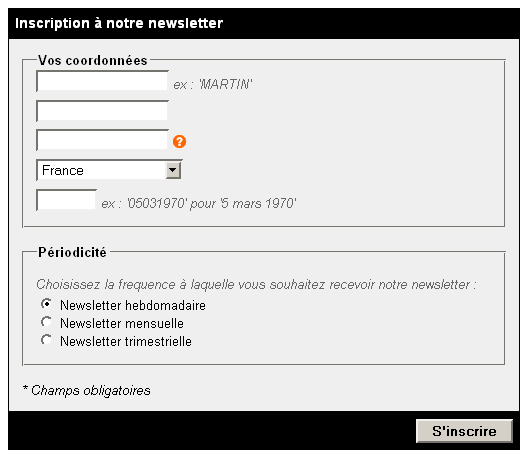Viewport: 532px width, 461px height.
Task: Click the 'Newsletter trimestrielle' label text
Action: (x=126, y=341)
